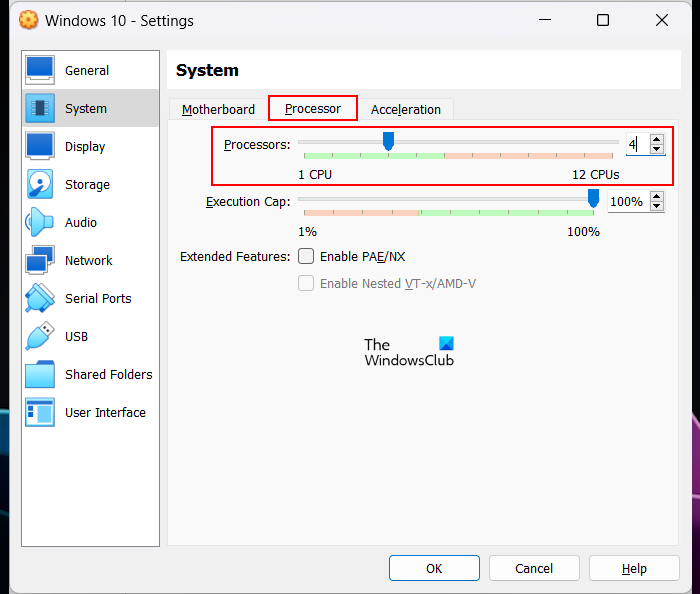Image resolution: width=700 pixels, height=594 pixels.
Task: Decrease processor count with down arrow
Action: (656, 149)
